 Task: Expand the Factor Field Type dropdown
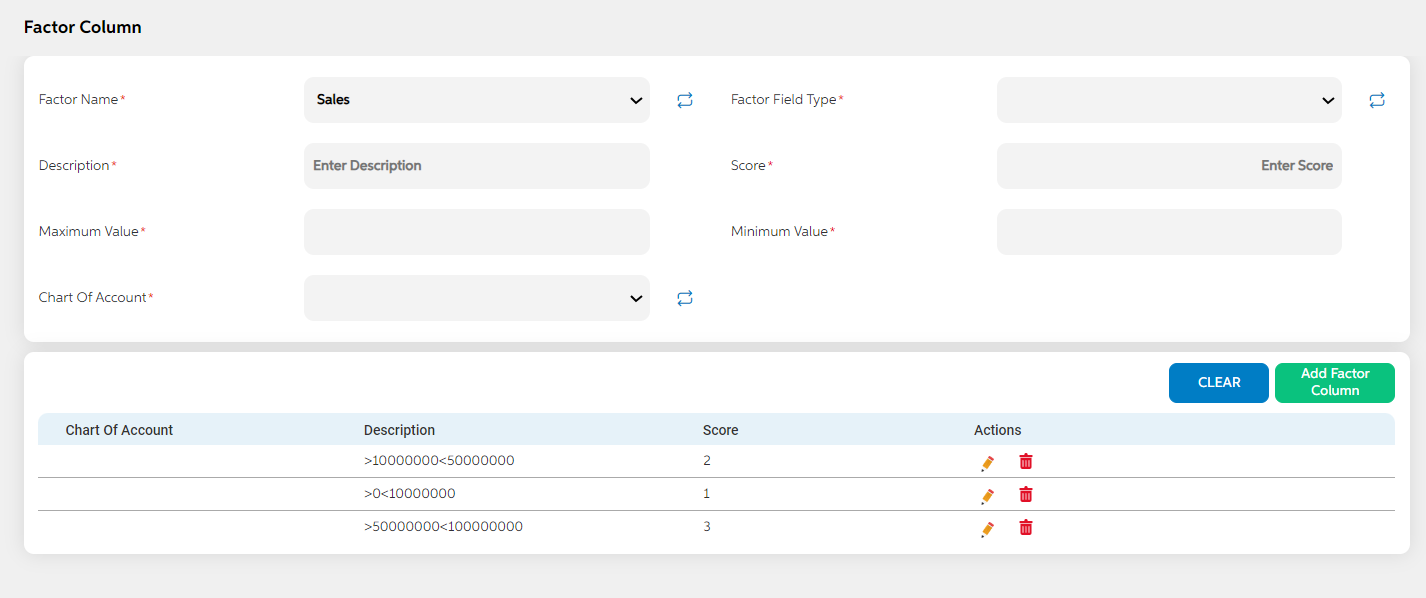[x=1169, y=100]
